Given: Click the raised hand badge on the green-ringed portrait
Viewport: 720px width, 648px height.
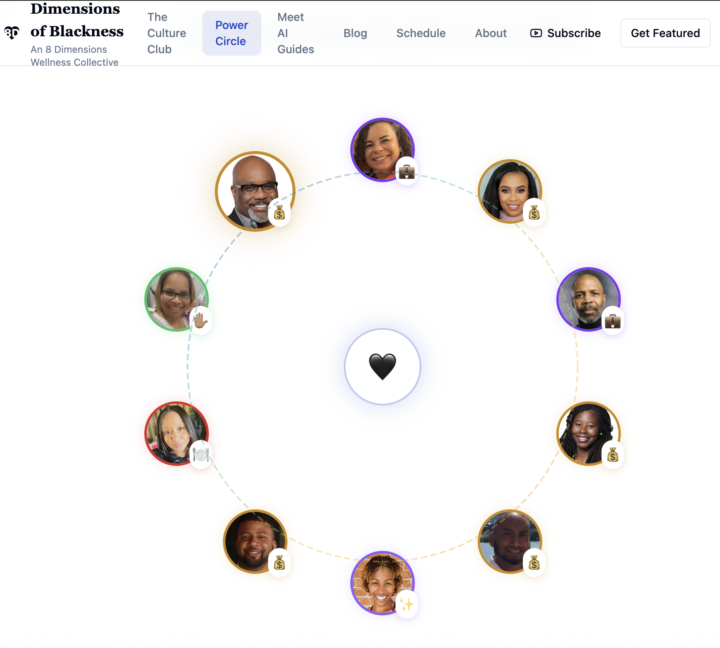Looking at the screenshot, I should pos(201,321).
